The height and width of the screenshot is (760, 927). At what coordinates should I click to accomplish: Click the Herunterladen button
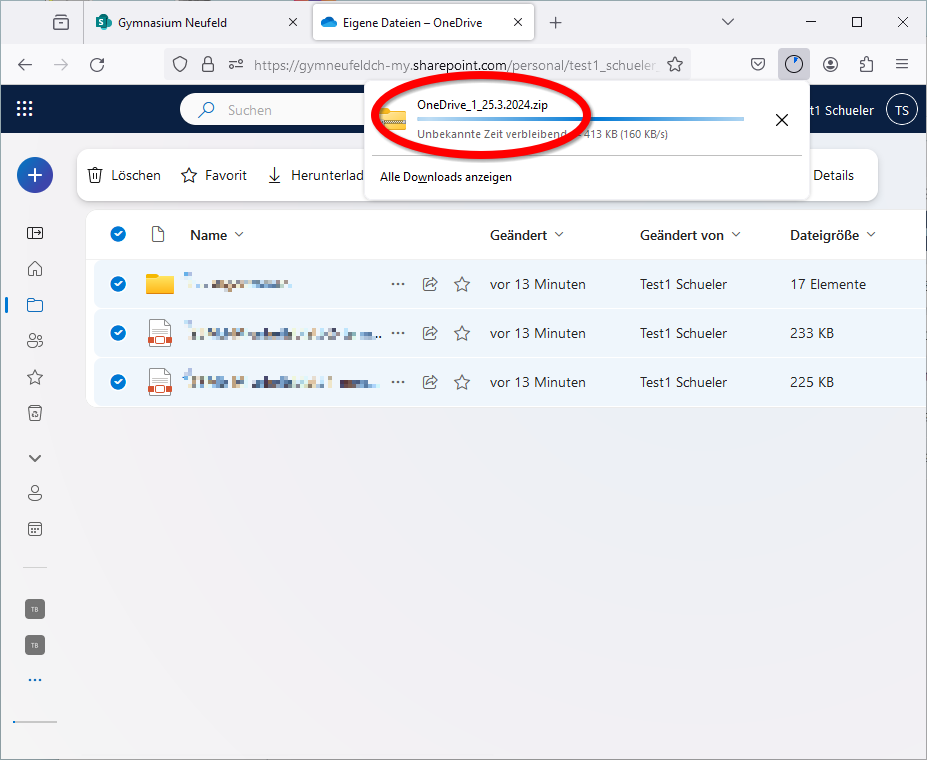315,176
